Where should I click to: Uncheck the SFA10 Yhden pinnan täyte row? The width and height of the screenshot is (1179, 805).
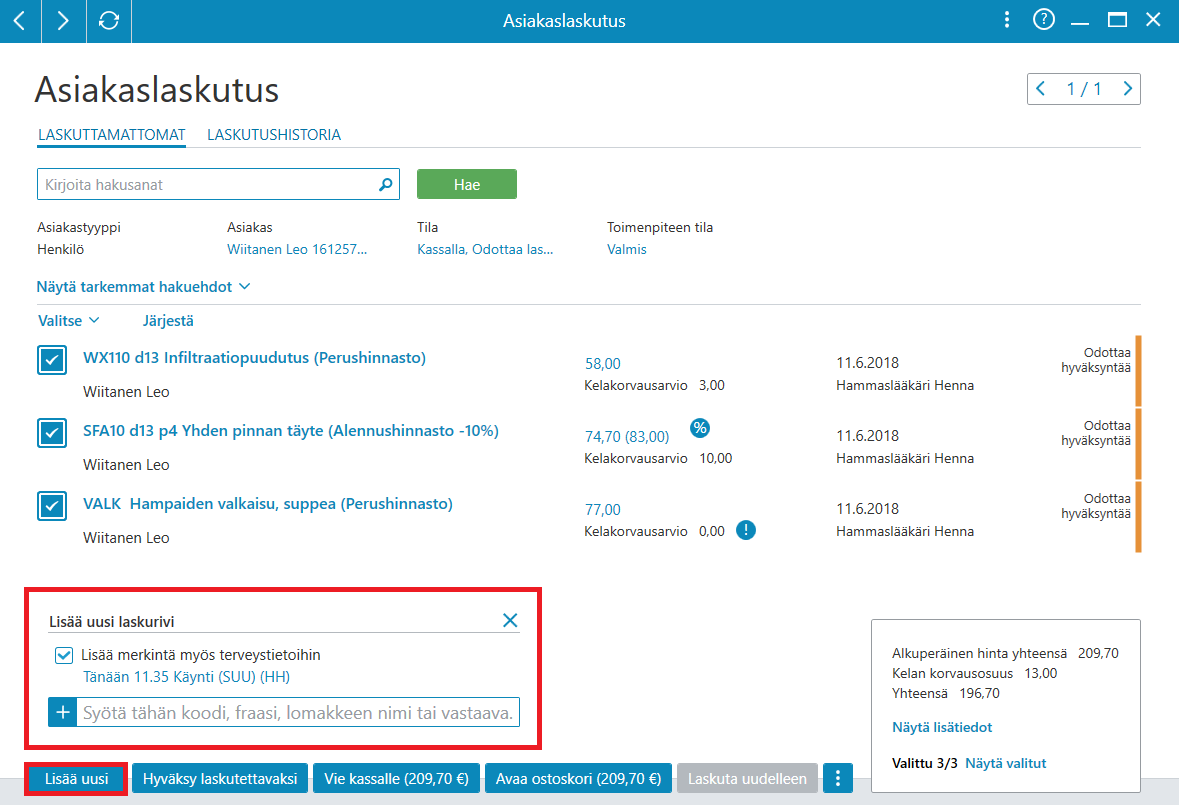[x=52, y=433]
